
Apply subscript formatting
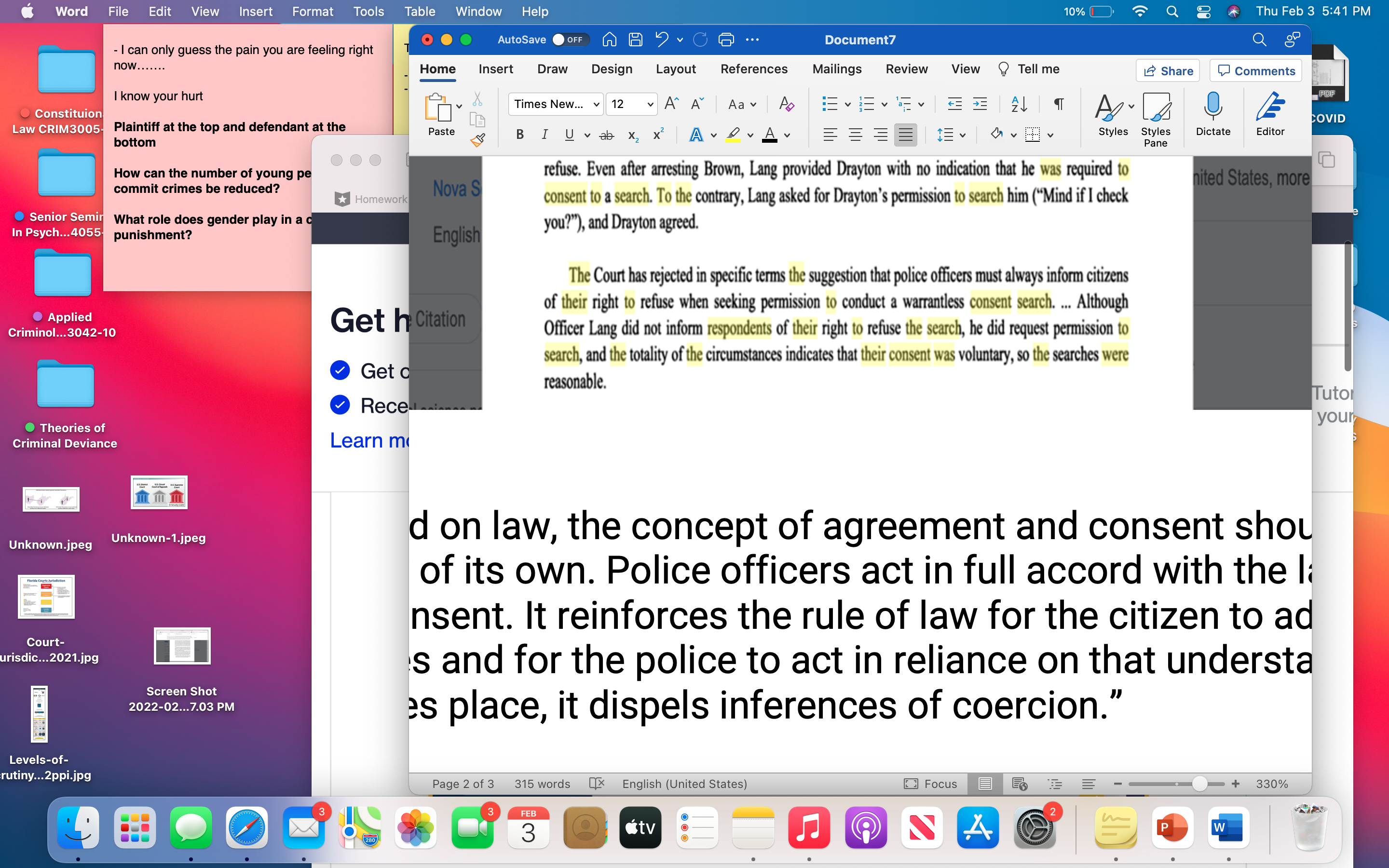coord(631,136)
